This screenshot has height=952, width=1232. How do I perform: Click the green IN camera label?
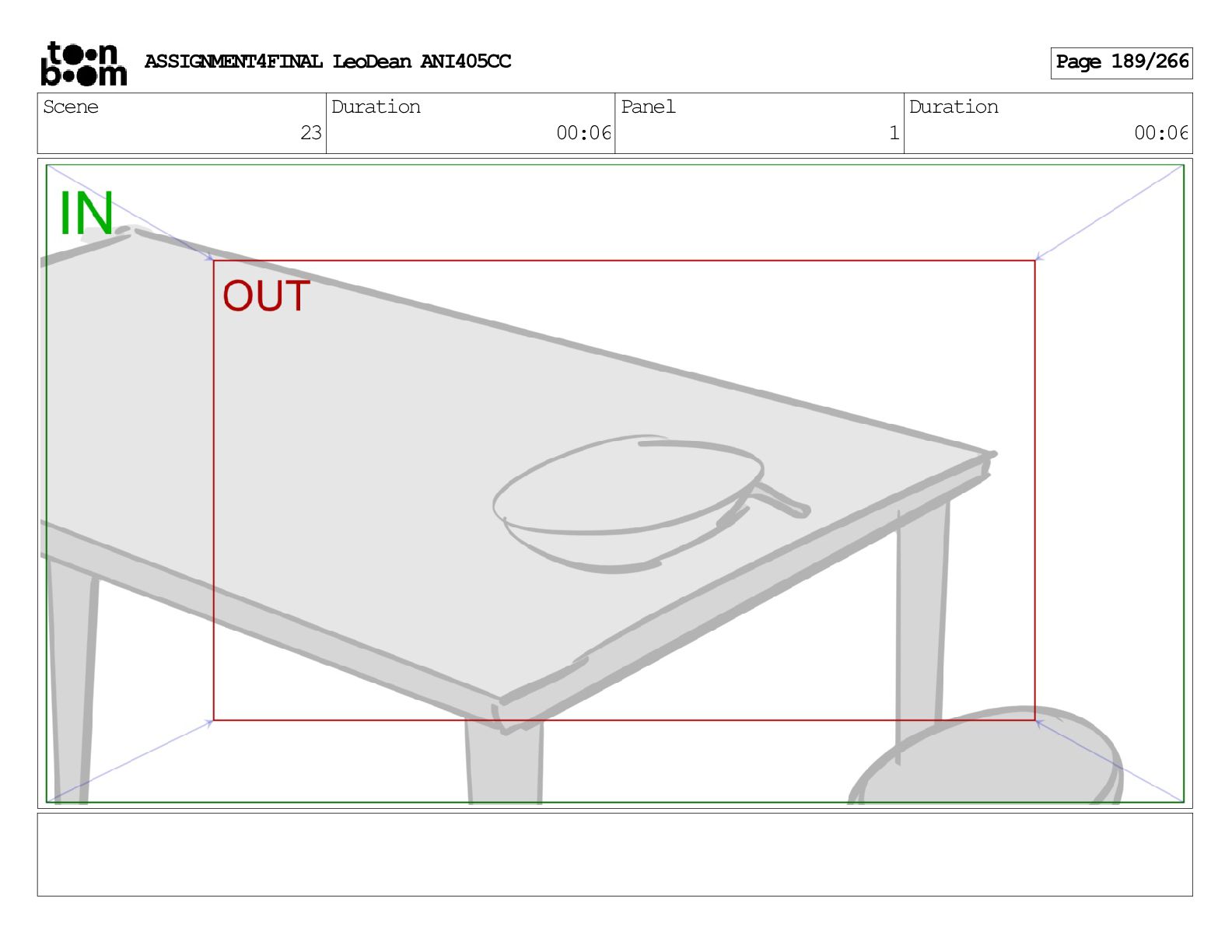tap(86, 213)
